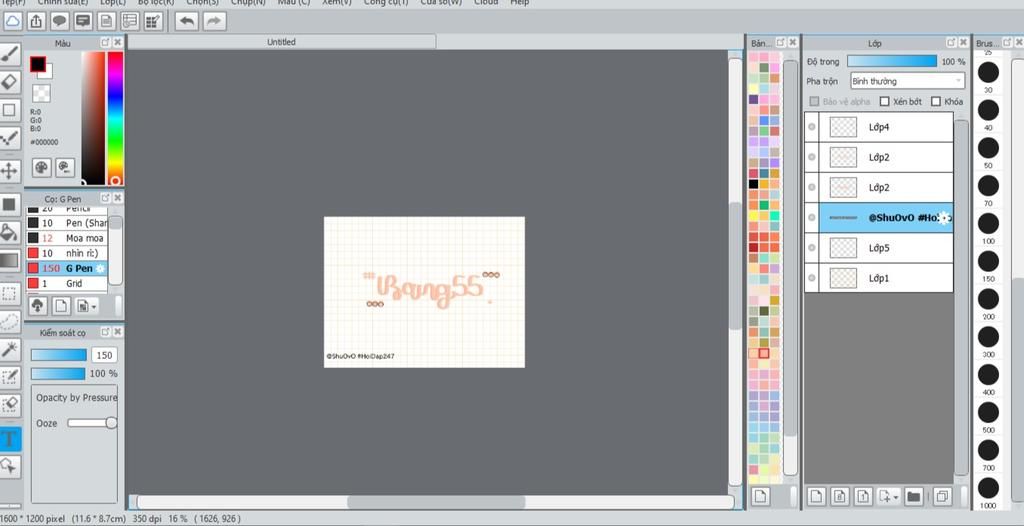Pick the black swatch in palette panel

coord(754,184)
